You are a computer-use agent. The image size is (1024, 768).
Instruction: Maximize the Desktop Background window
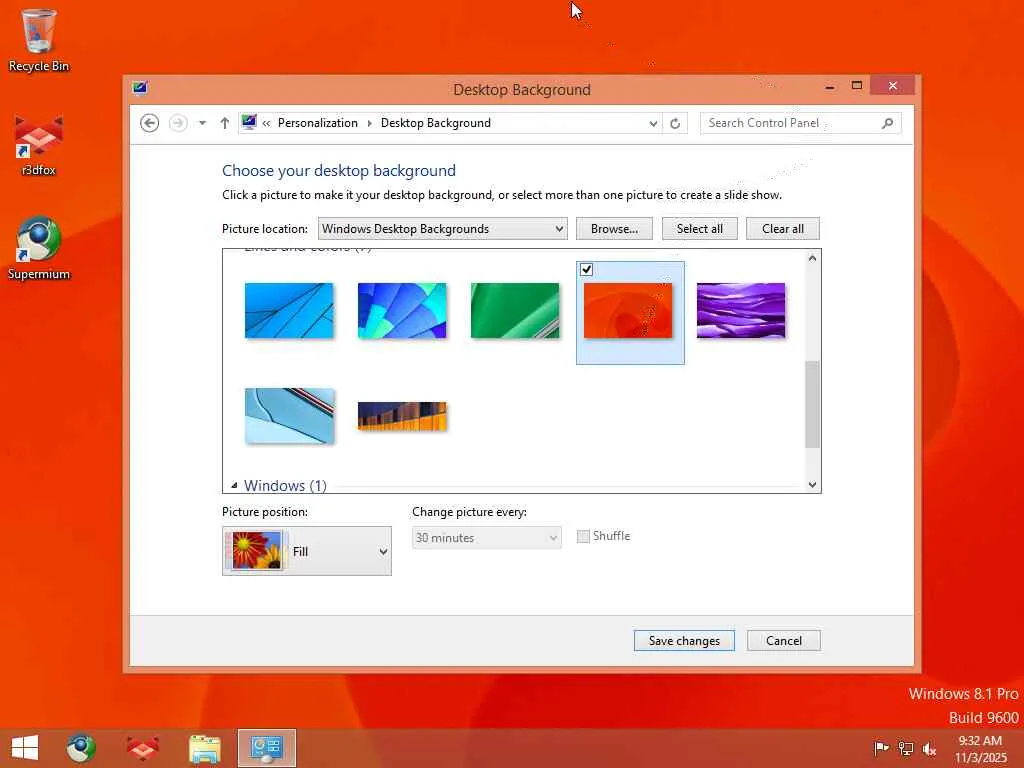(857, 86)
